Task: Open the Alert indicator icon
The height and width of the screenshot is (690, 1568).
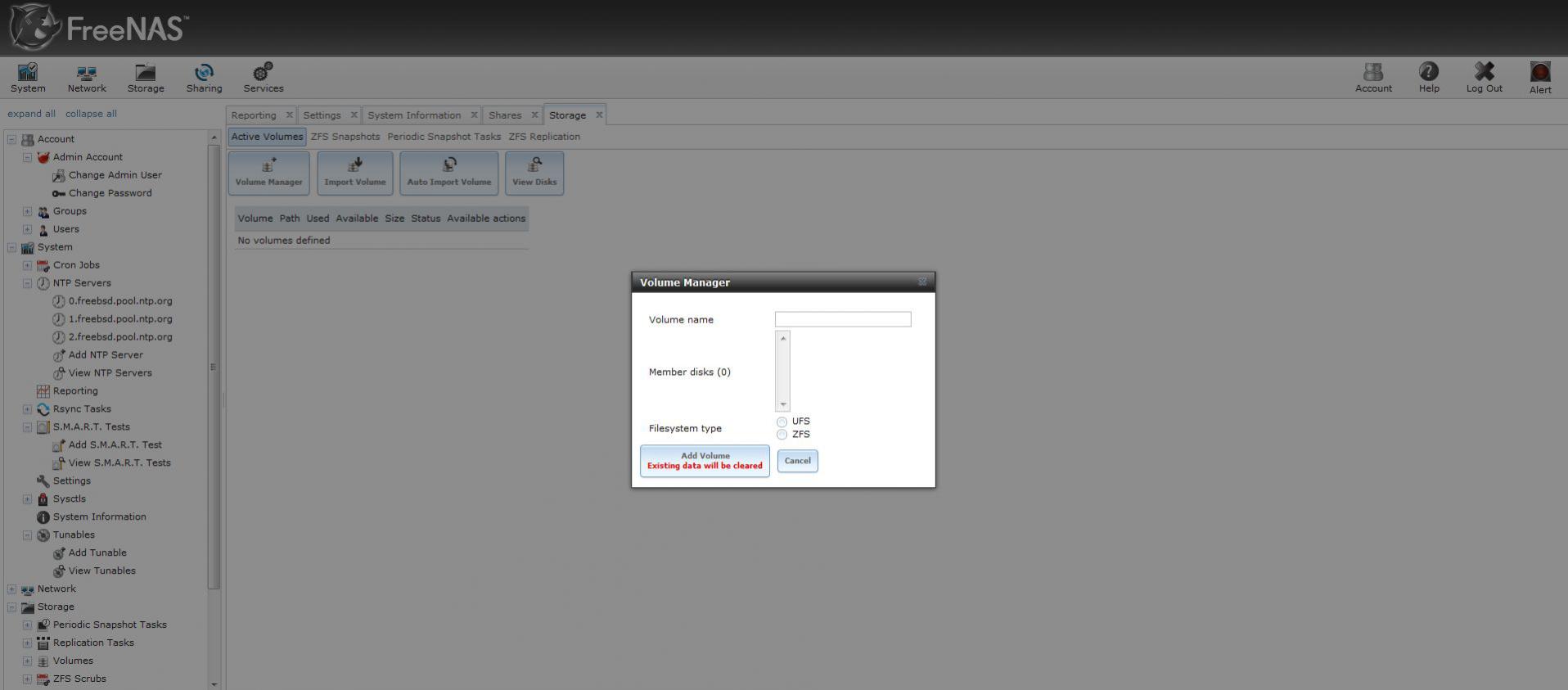Action: [1540, 79]
